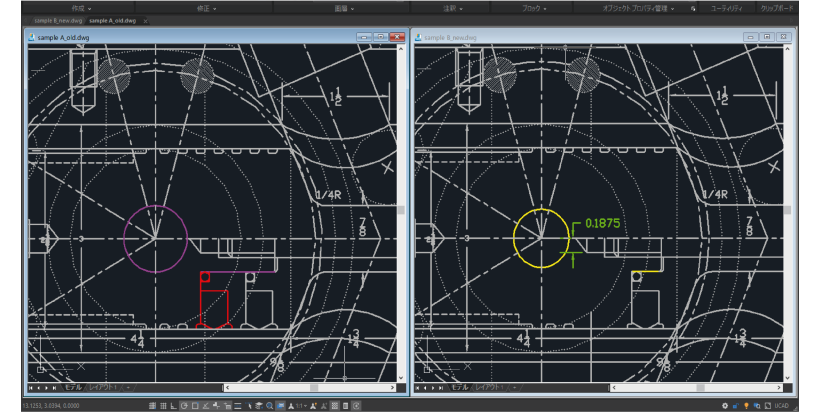Go to next layout tab in sample B_new window
This screenshot has height=414, width=820.
point(434,388)
